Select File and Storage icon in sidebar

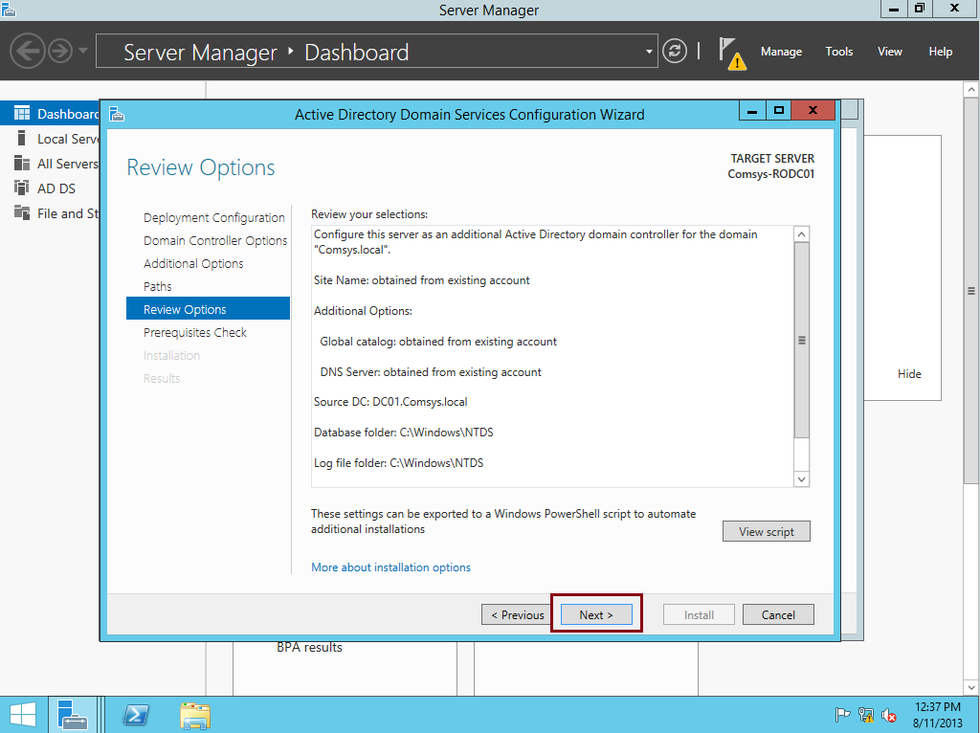(x=22, y=212)
